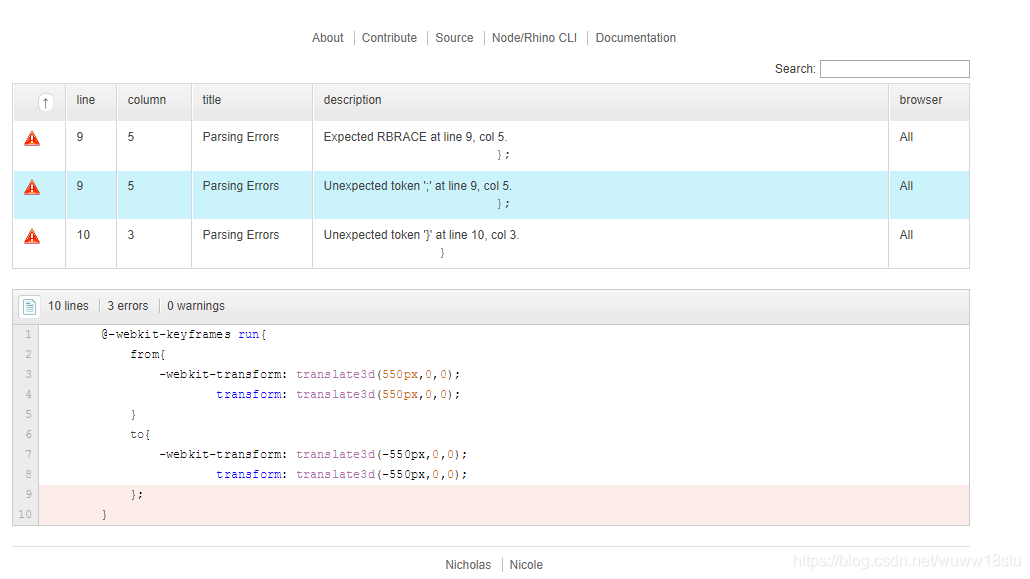The width and height of the screenshot is (1030, 579).
Task: Click column value 3 in the table
Action: point(131,235)
